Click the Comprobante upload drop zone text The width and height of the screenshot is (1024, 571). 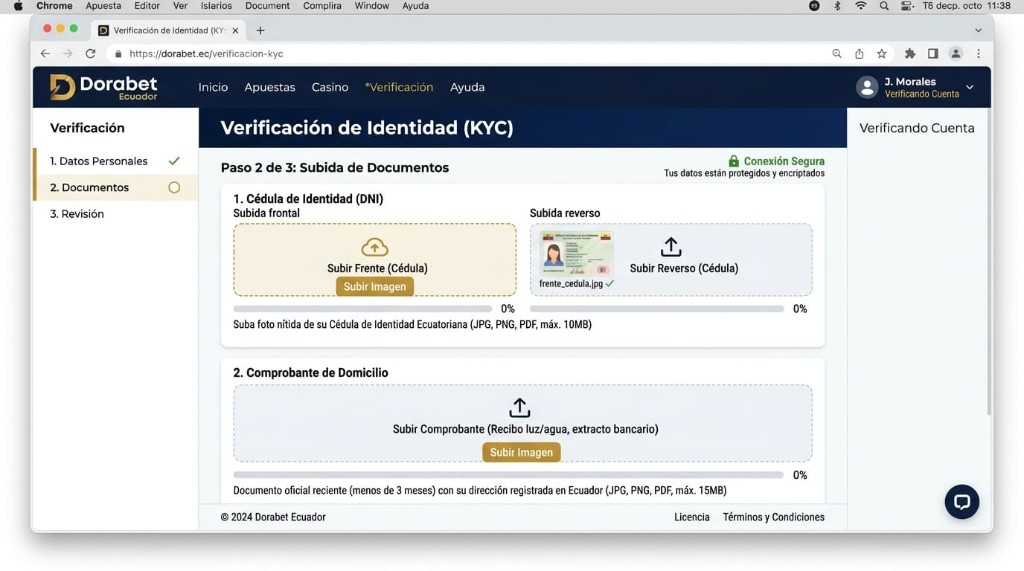[x=525, y=429]
